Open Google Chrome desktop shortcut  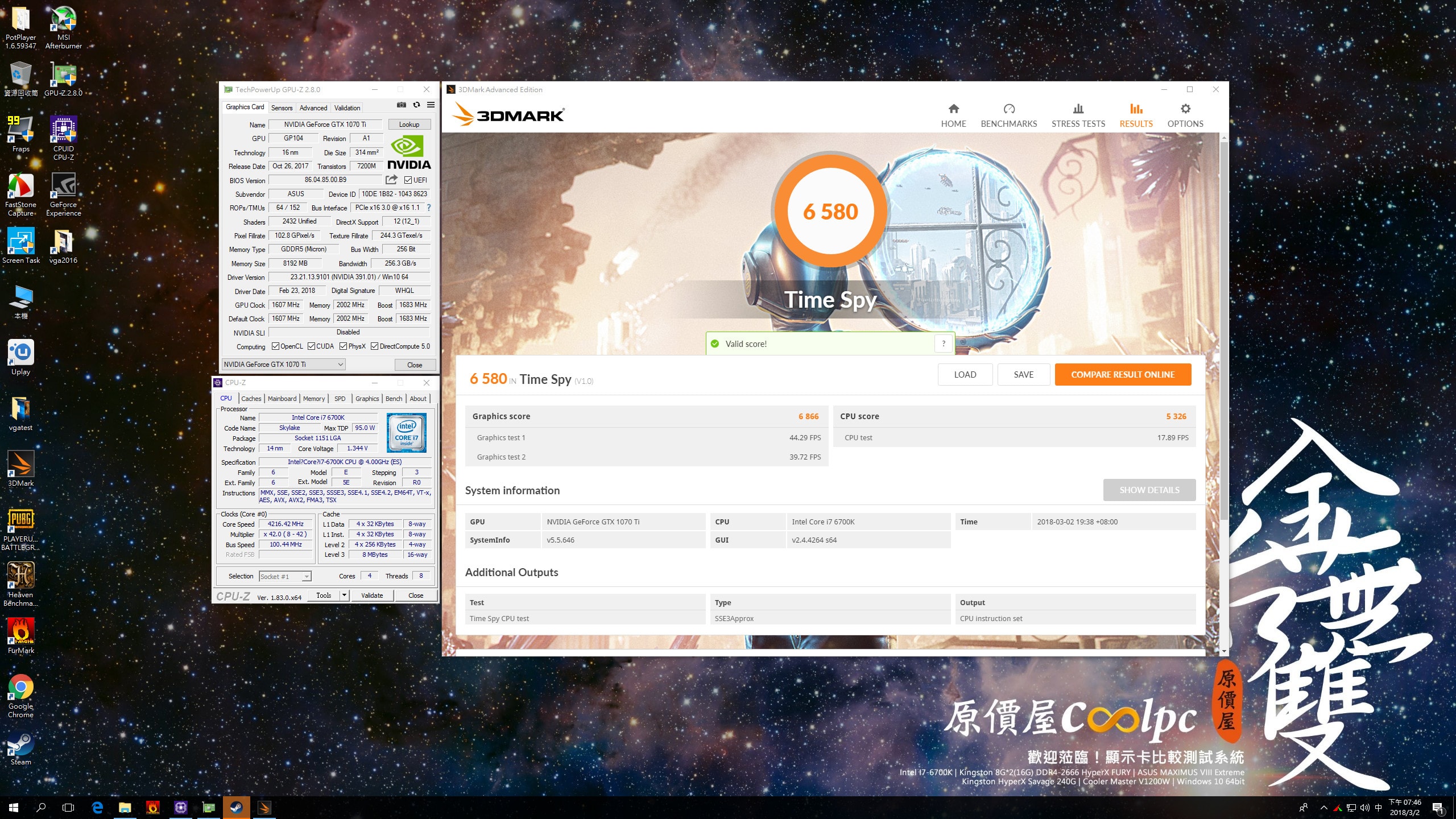pyautogui.click(x=21, y=696)
